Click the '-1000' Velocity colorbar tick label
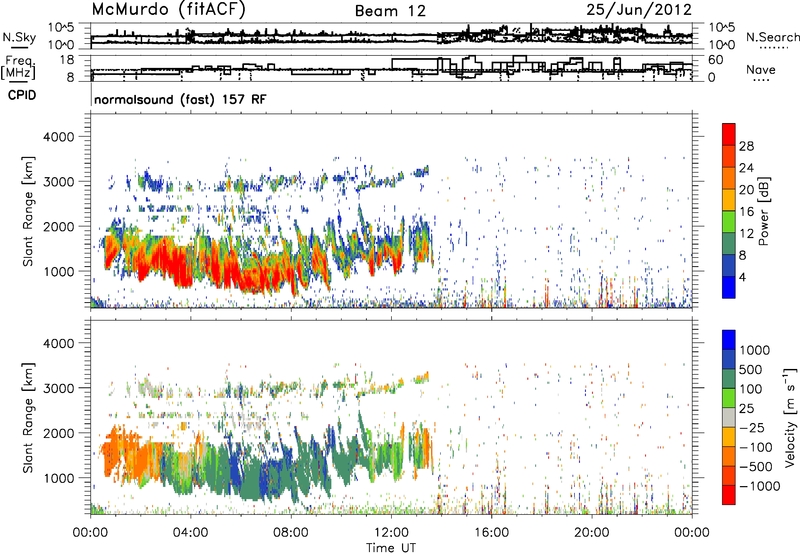The width and height of the screenshot is (800, 554). pyautogui.click(x=760, y=486)
